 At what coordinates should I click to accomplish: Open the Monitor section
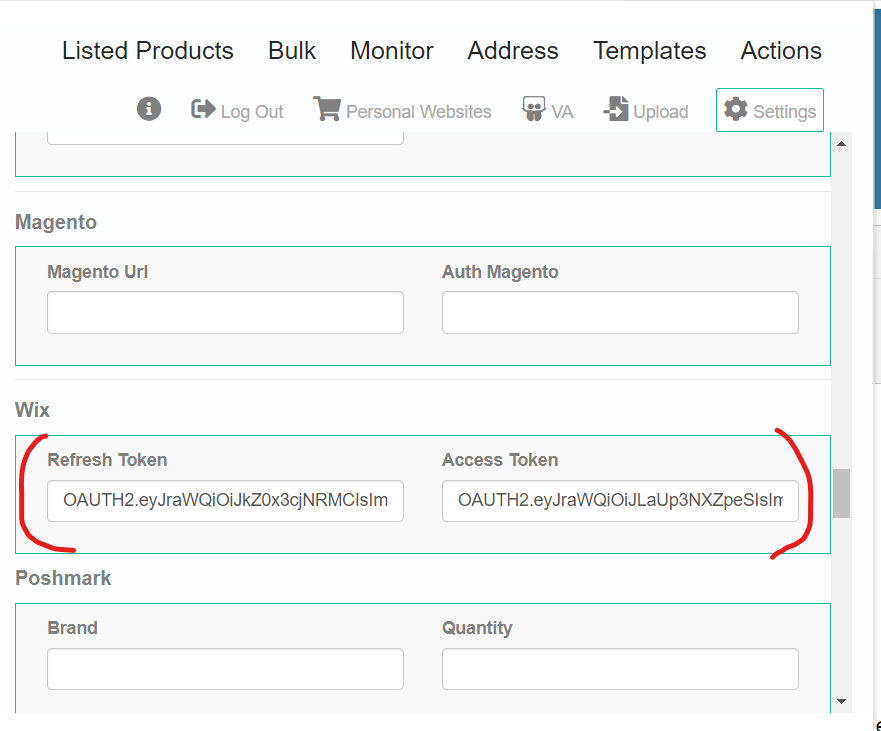(392, 51)
